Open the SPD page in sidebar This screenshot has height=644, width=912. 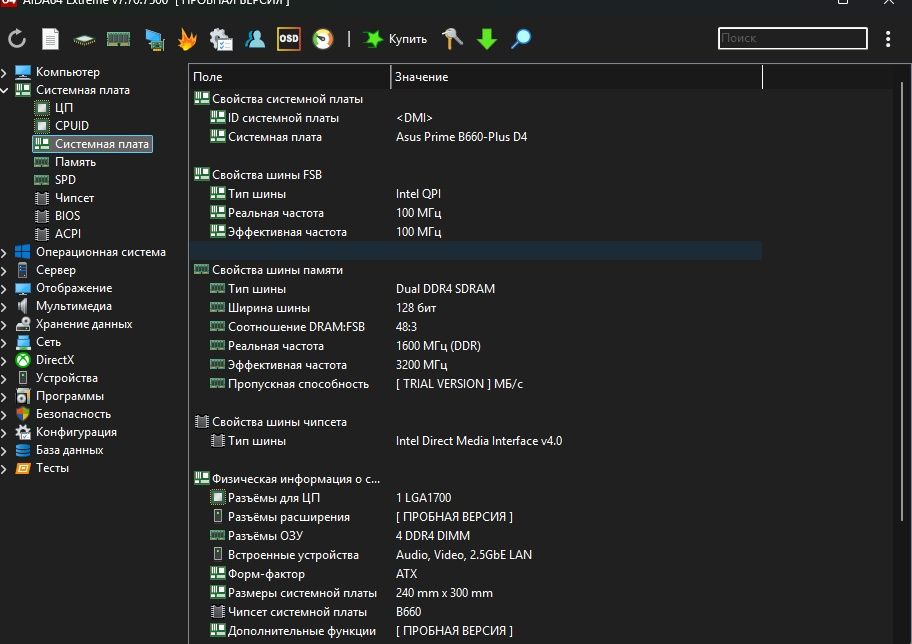click(x=65, y=180)
